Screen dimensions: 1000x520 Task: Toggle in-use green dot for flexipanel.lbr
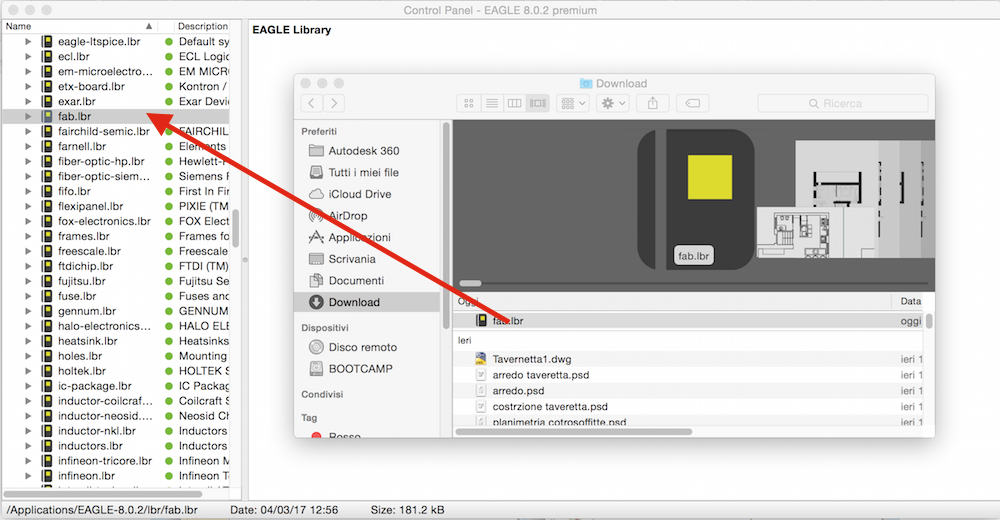(x=169, y=206)
